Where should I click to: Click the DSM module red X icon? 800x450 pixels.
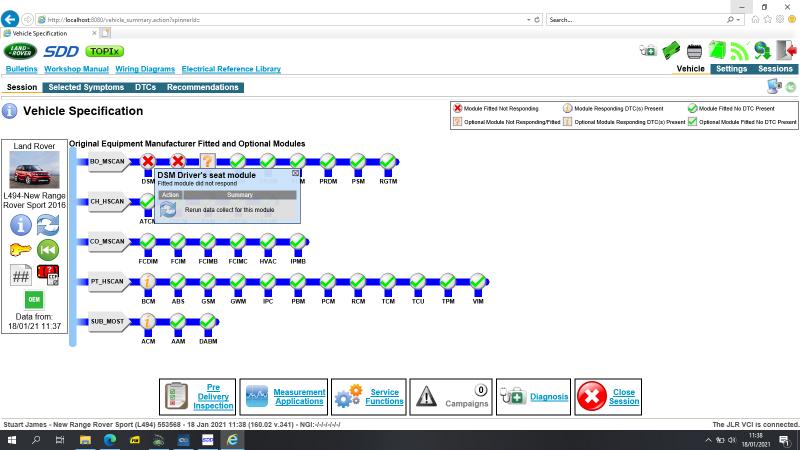148,162
